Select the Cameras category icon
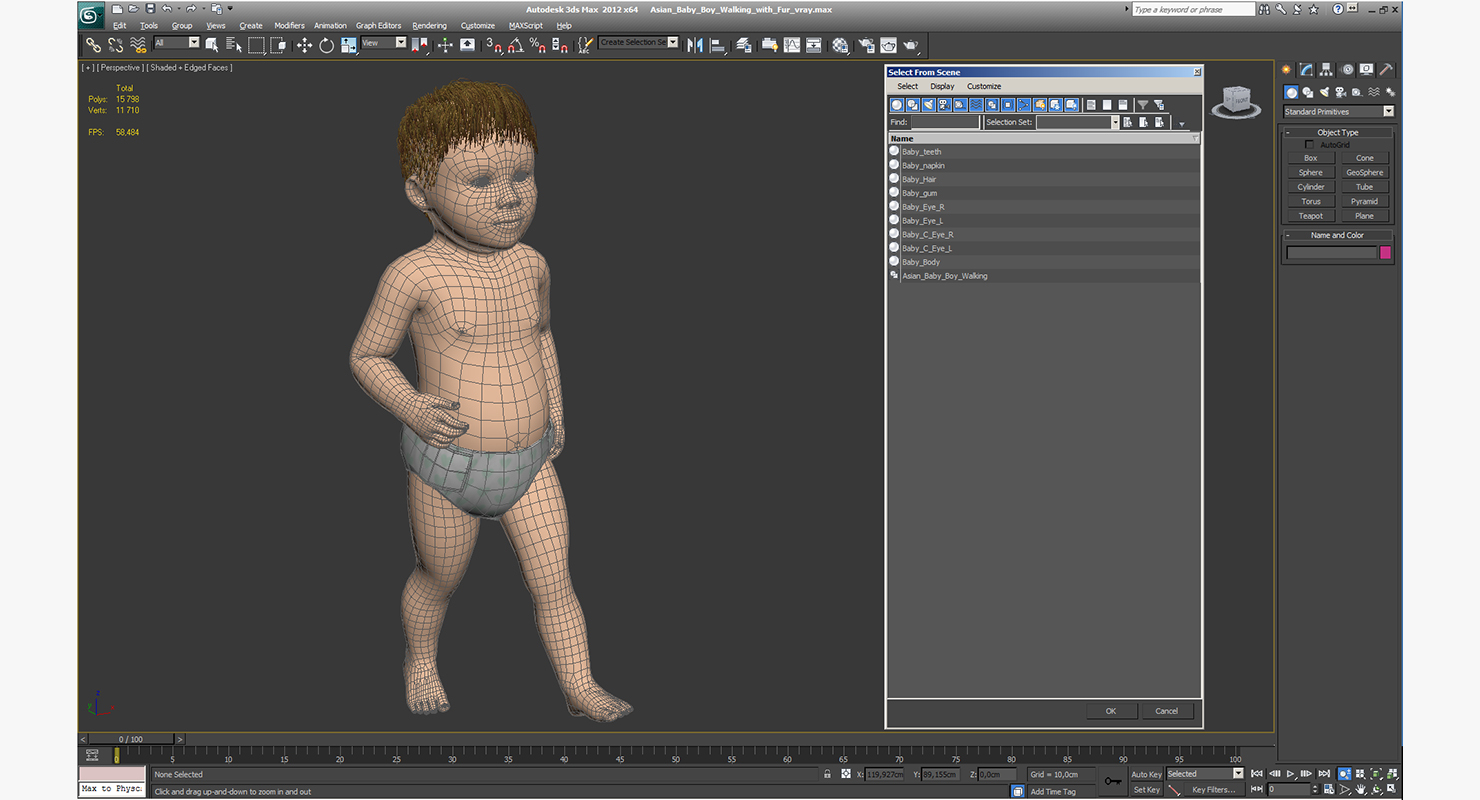This screenshot has width=1480, height=800. point(1340,92)
